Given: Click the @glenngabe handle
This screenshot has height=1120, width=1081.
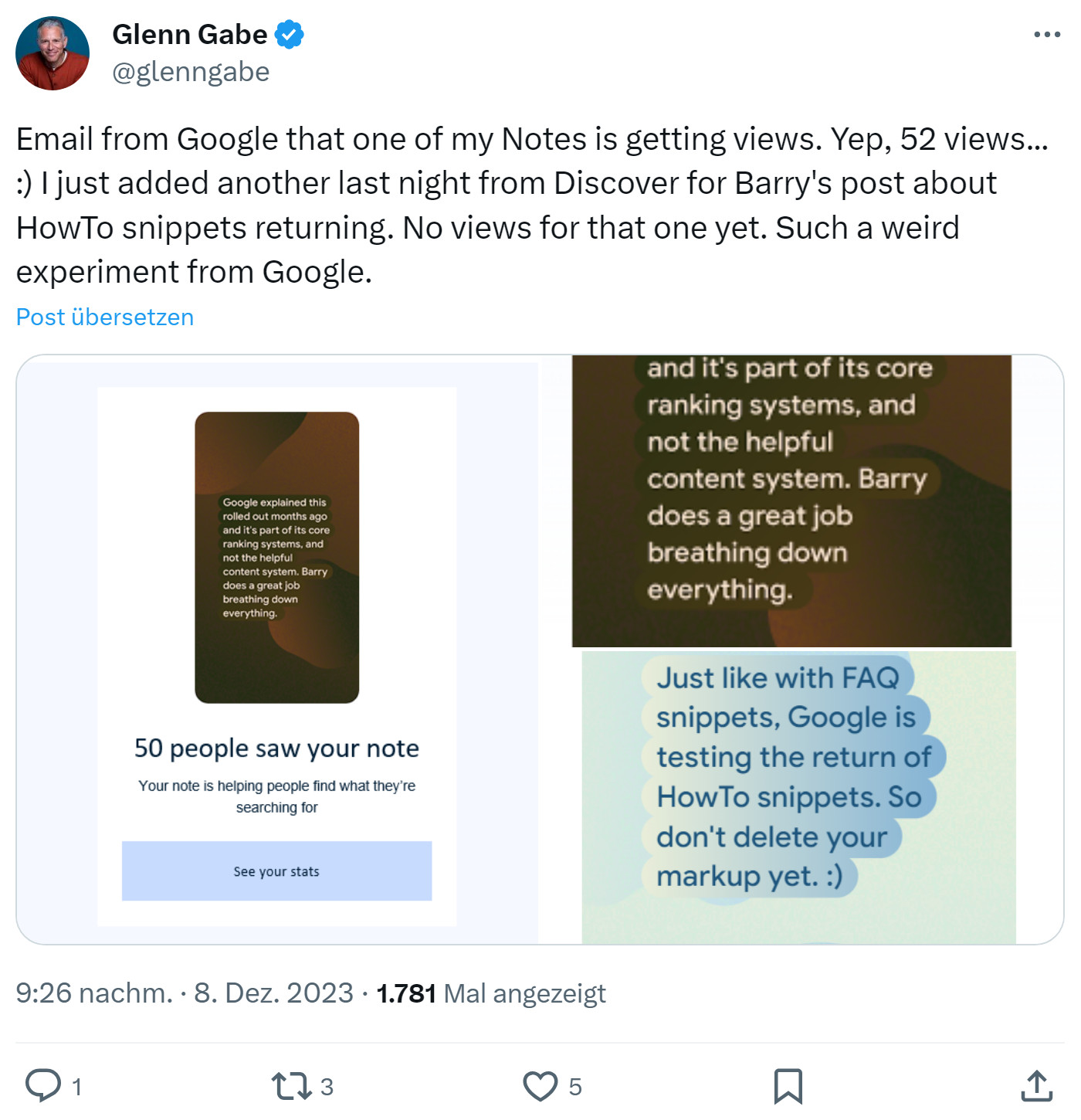Looking at the screenshot, I should click(x=191, y=71).
